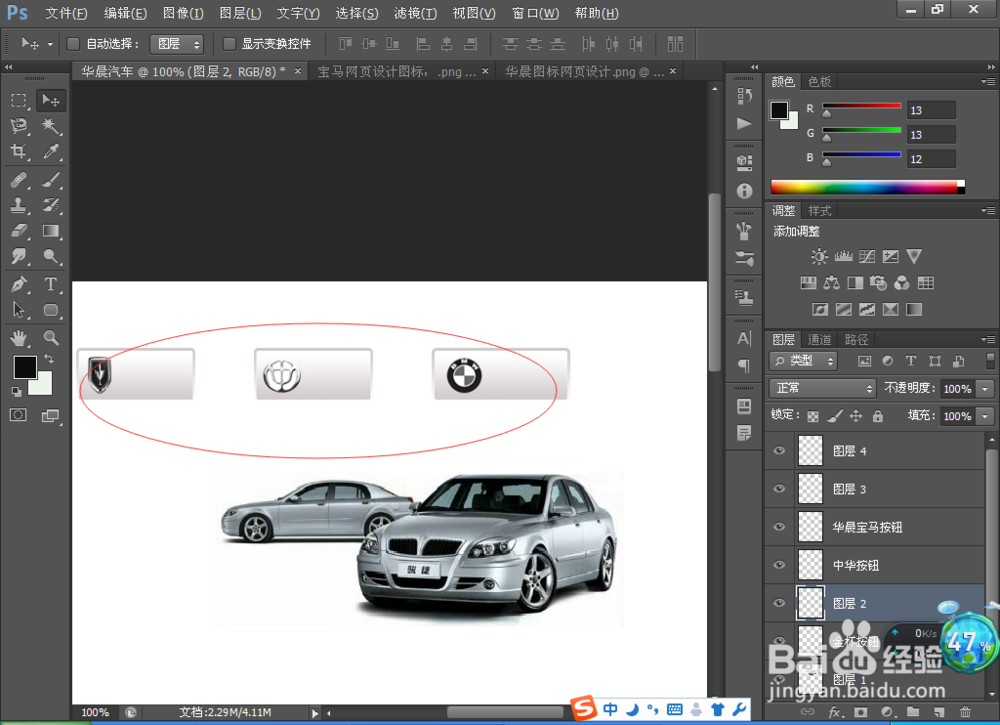
Task: Select the Move tool in toolbox
Action: (x=50, y=100)
